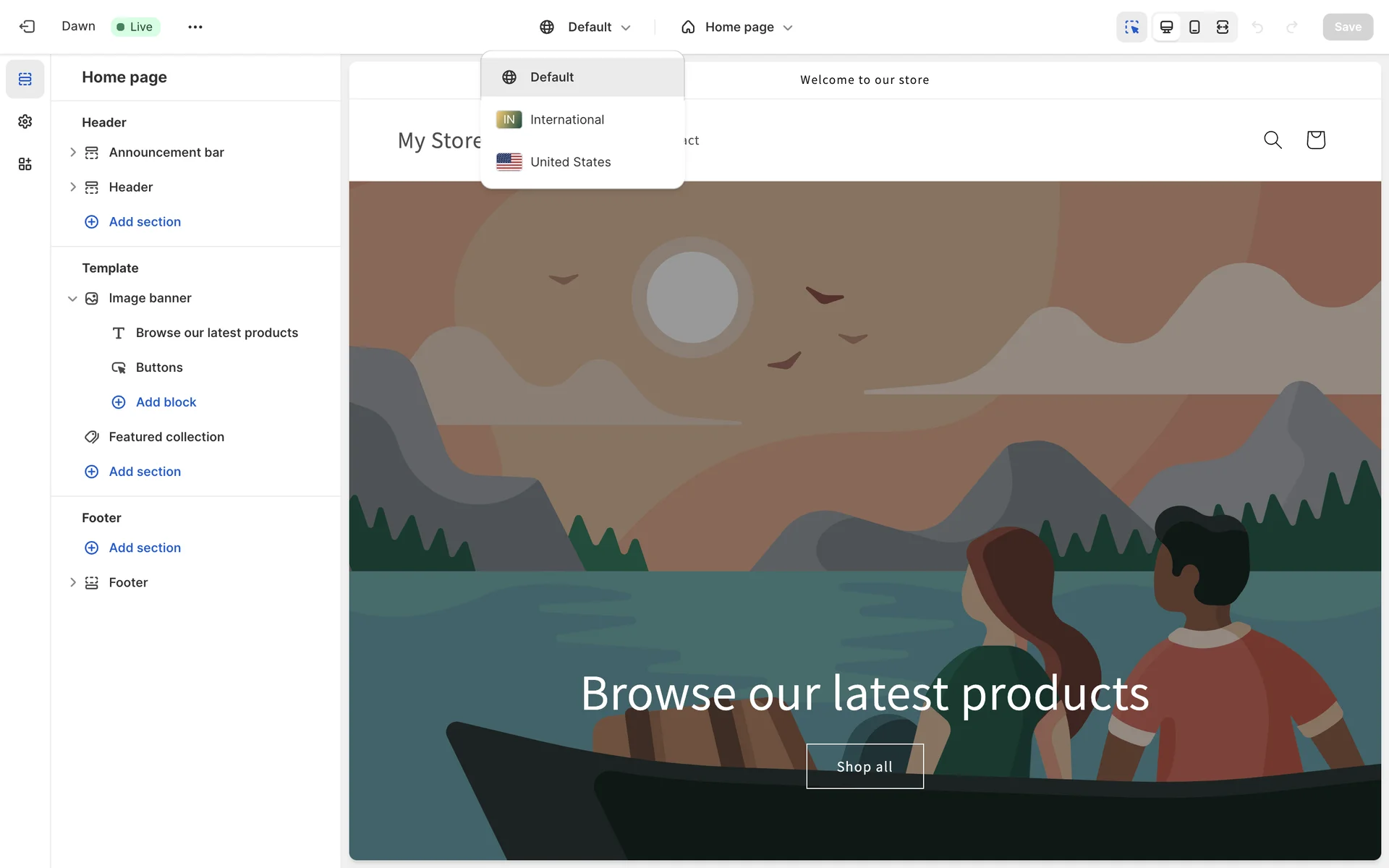The height and width of the screenshot is (868, 1389).
Task: Open the Sections panel icon
Action: pos(25,79)
